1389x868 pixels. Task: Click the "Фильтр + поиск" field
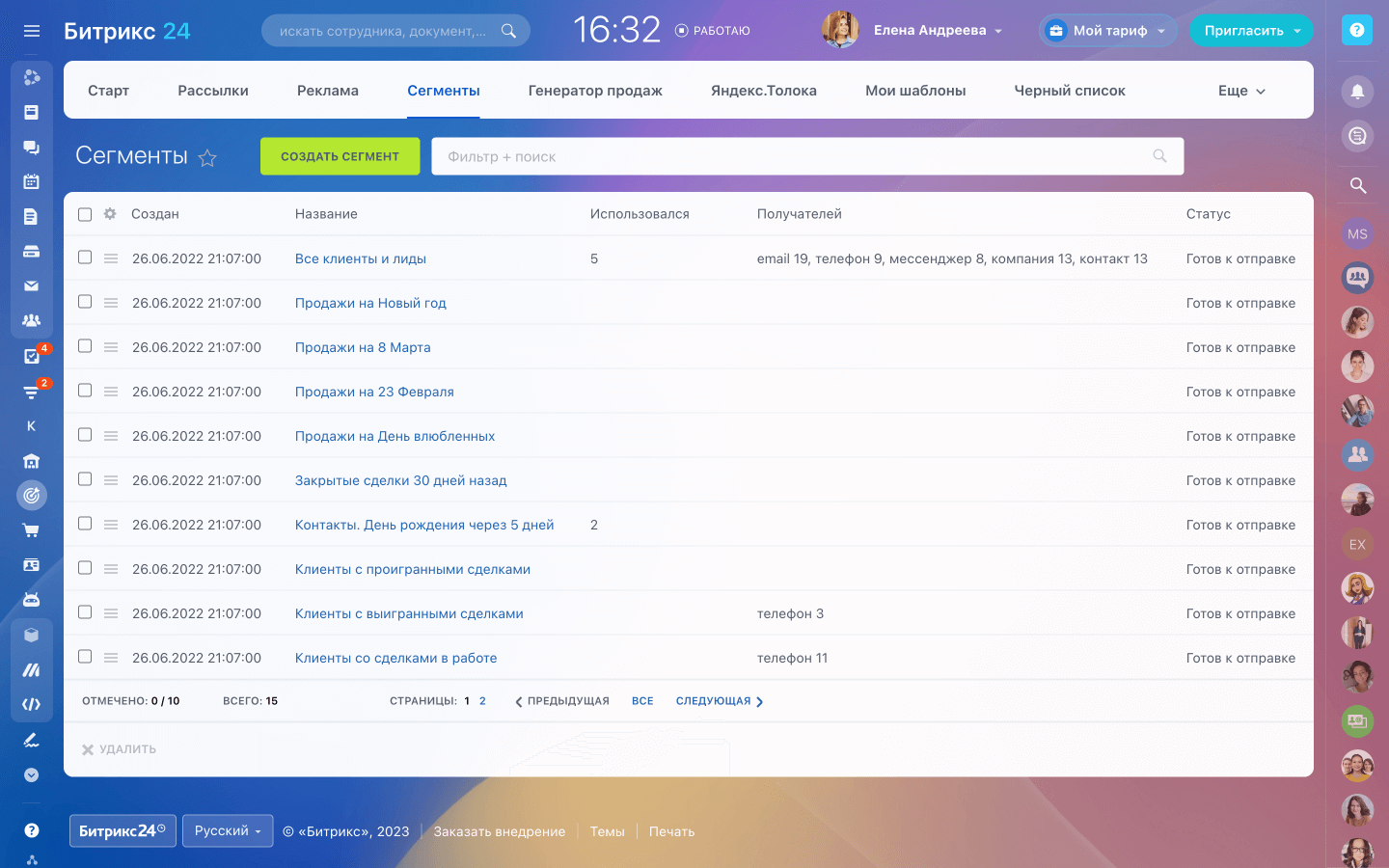[x=675, y=155]
